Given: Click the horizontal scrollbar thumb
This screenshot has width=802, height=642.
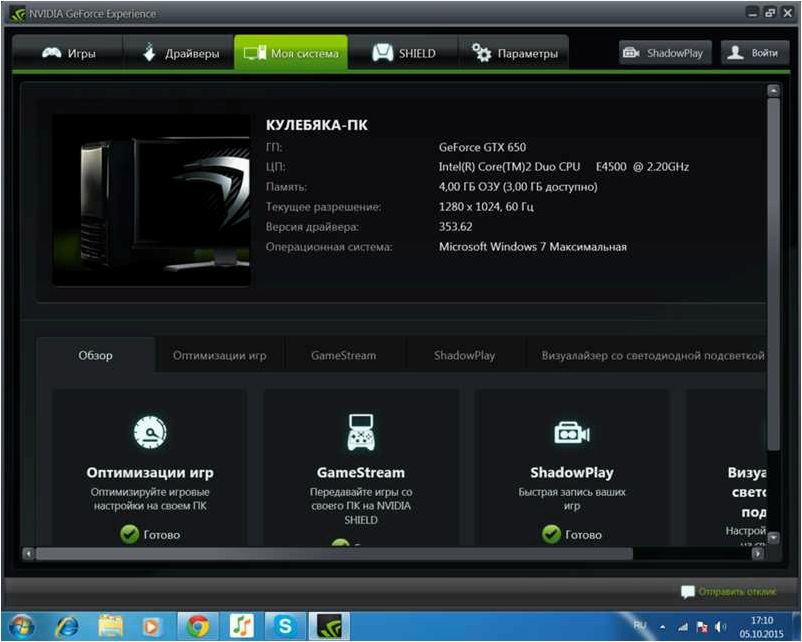Looking at the screenshot, I should [x=334, y=553].
